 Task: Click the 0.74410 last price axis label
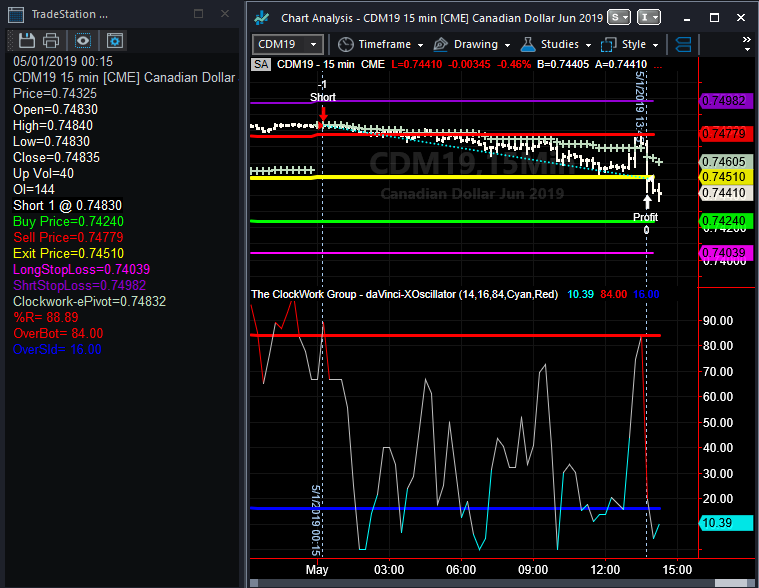(725, 193)
